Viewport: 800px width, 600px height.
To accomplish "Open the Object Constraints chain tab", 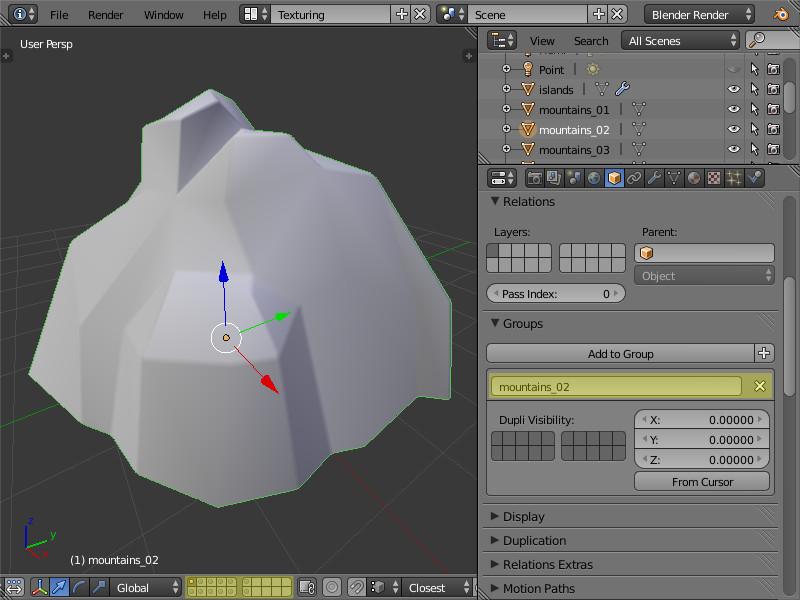I will click(634, 178).
